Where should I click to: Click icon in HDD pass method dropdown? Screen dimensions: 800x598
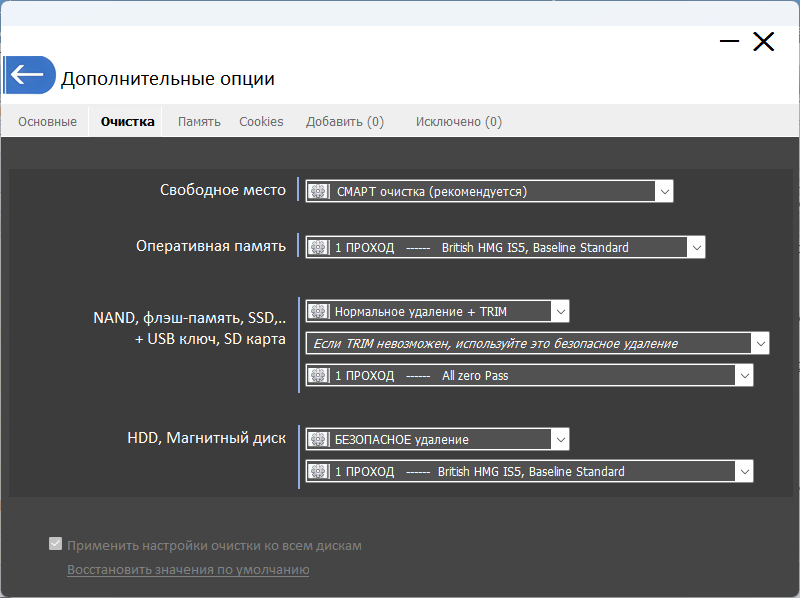[x=319, y=471]
